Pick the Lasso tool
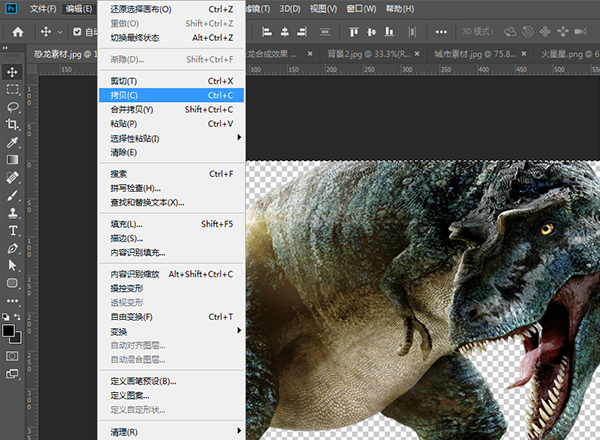Screen dimensions: 600x440 coord(13,107)
